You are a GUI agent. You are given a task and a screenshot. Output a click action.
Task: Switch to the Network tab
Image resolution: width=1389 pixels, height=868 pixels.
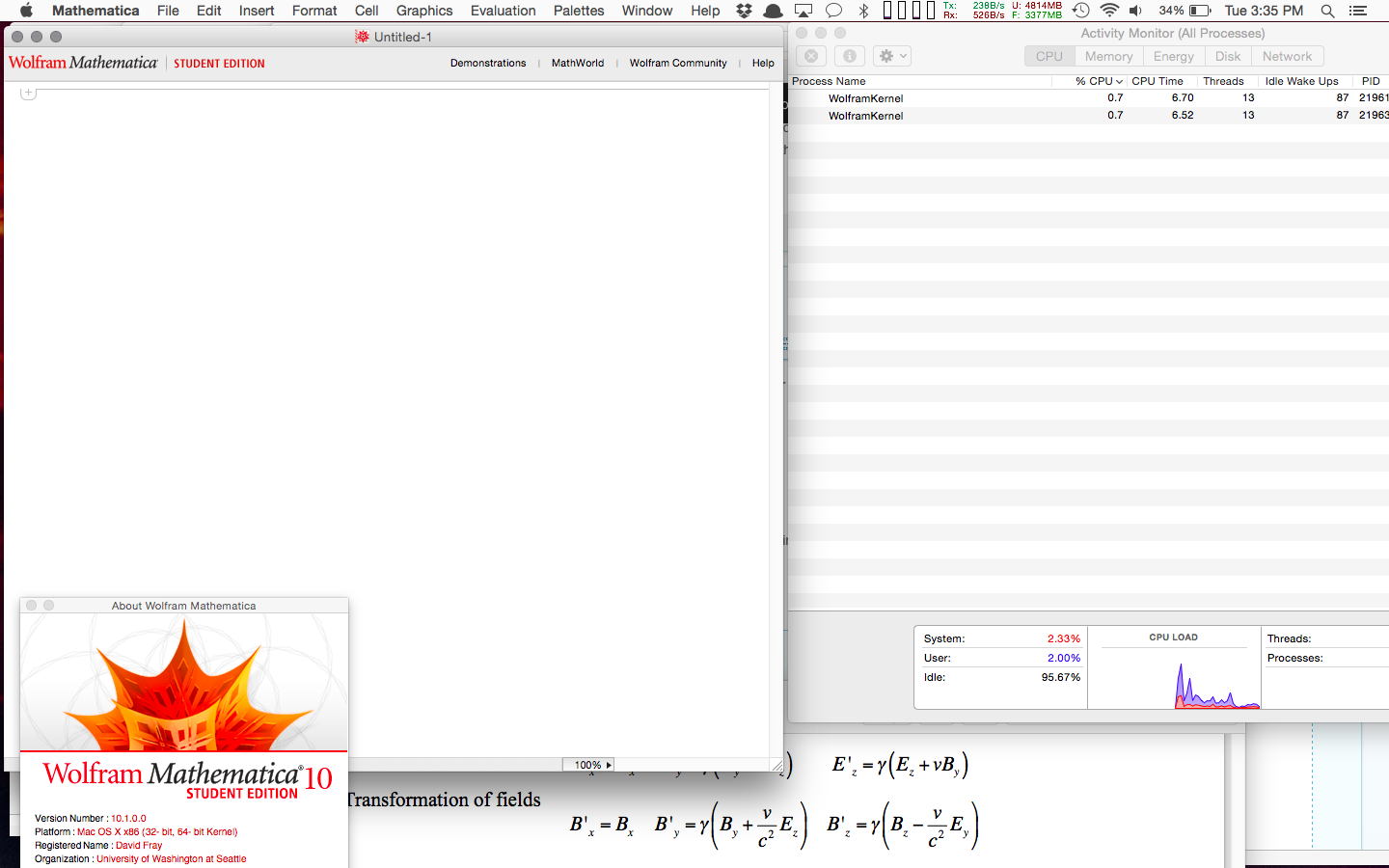[1288, 56]
